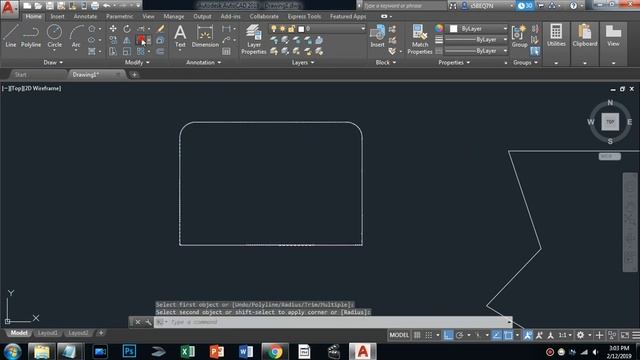This screenshot has width=640, height=360.
Task: Expand the Layers panel
Action: [x=303, y=62]
